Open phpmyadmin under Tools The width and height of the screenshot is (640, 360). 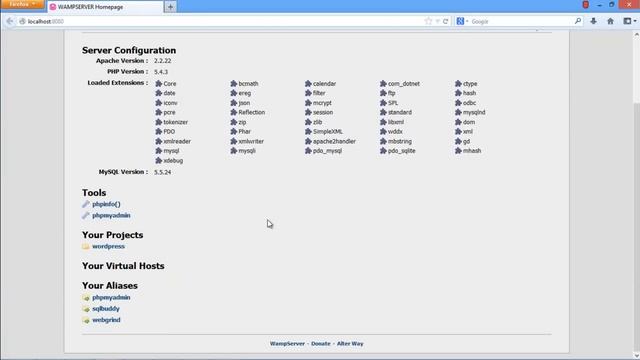[x=111, y=216]
